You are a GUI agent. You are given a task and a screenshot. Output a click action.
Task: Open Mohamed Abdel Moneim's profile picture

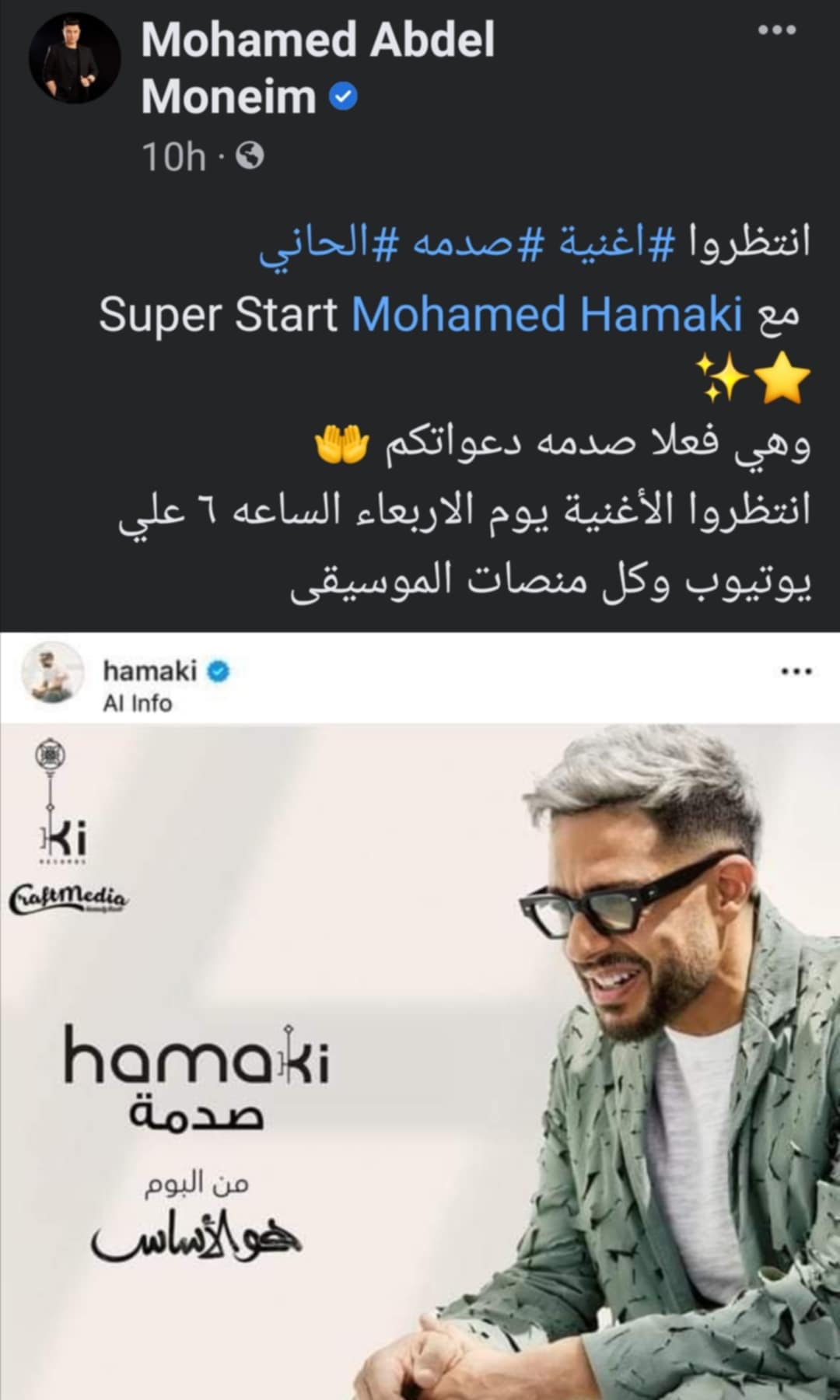tap(75, 58)
